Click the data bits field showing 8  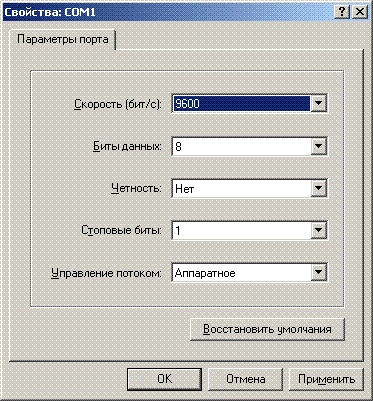coord(242,146)
